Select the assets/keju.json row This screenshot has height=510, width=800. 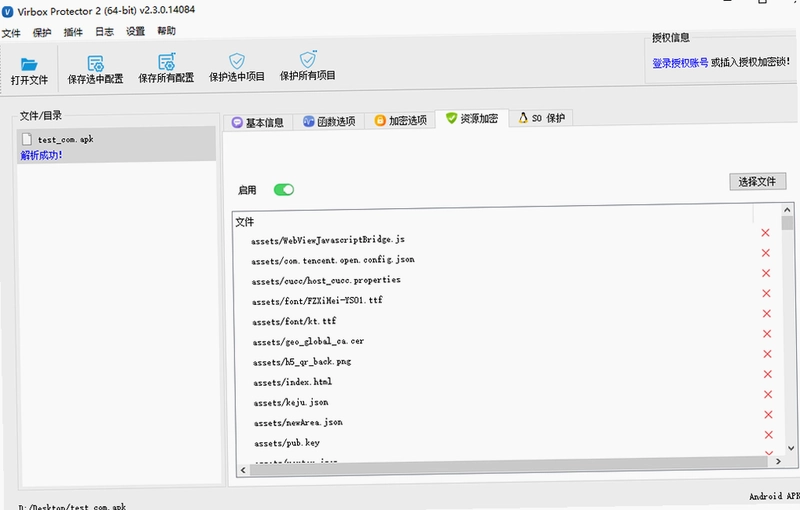[291, 402]
